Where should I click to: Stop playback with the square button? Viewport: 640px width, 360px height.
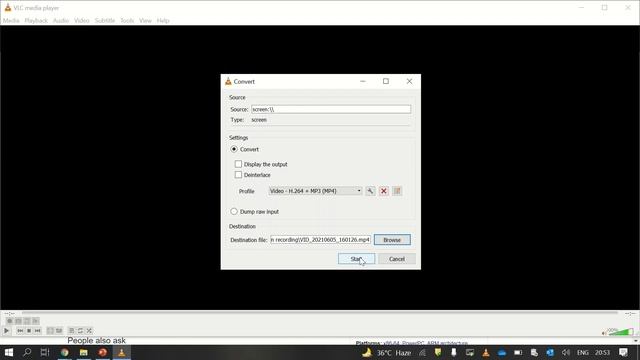(29, 331)
